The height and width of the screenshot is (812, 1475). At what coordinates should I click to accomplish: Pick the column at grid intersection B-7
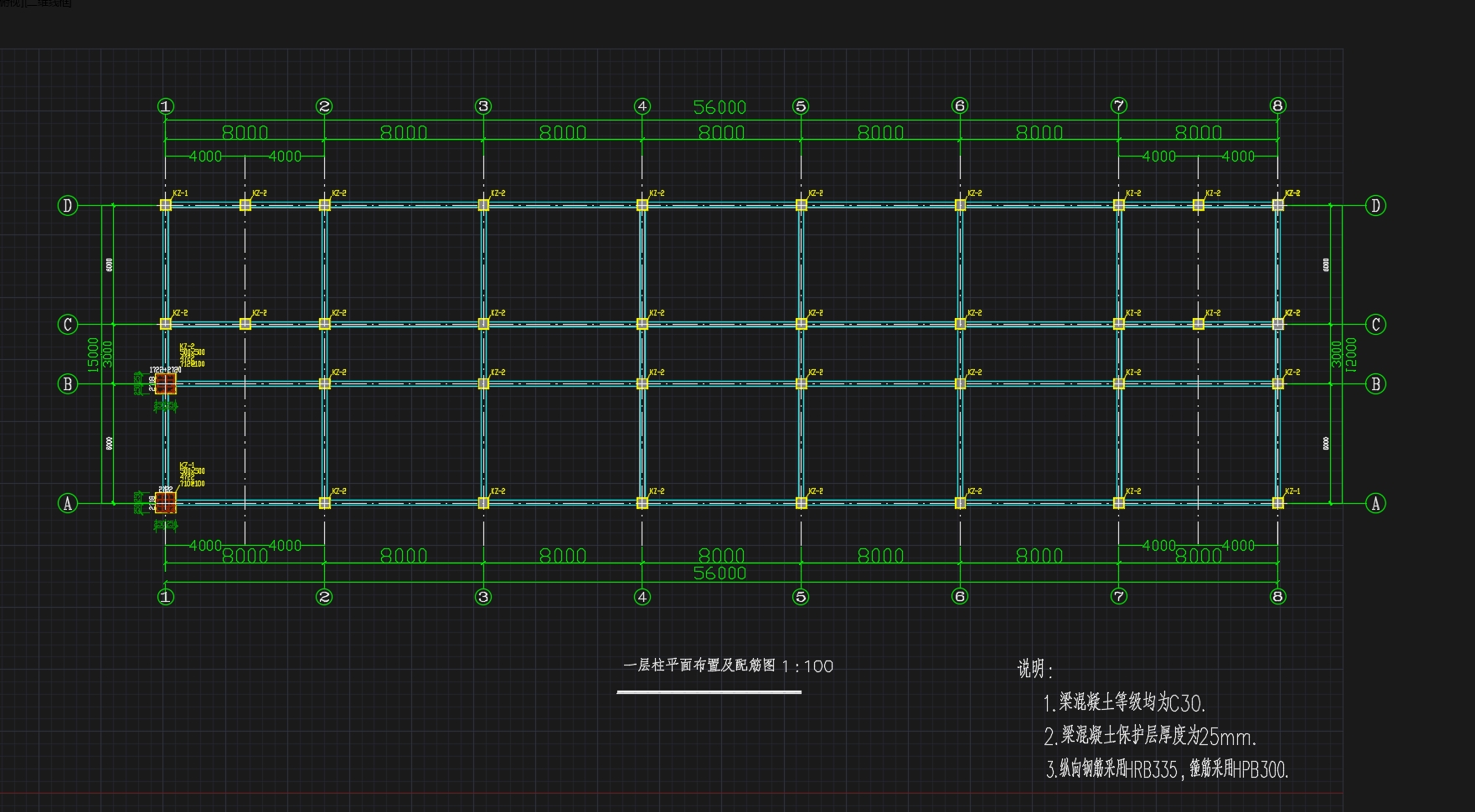coord(1119,383)
